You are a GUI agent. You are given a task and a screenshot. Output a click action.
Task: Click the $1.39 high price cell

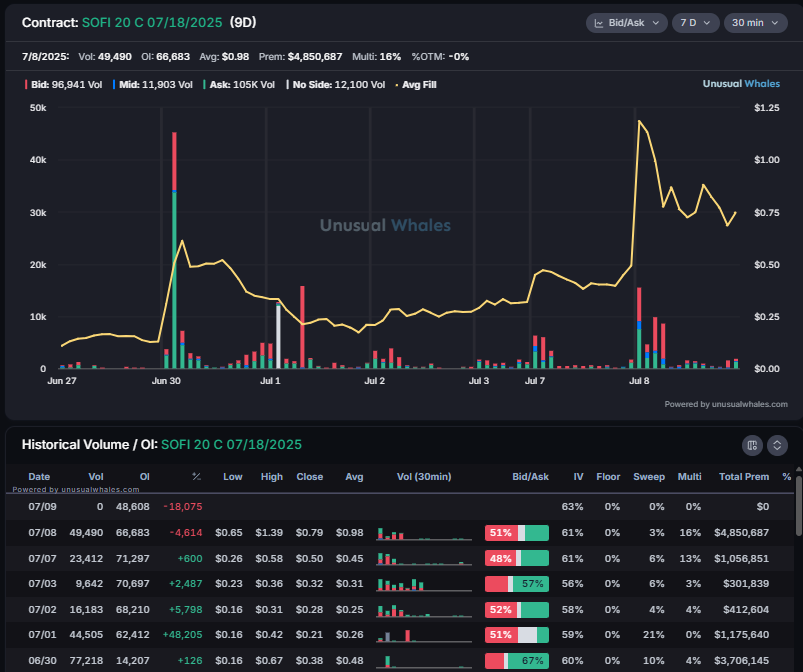269,533
